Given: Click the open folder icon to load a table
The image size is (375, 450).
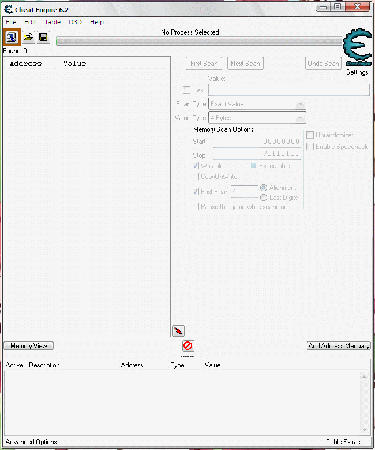Looking at the screenshot, I should [x=29, y=37].
